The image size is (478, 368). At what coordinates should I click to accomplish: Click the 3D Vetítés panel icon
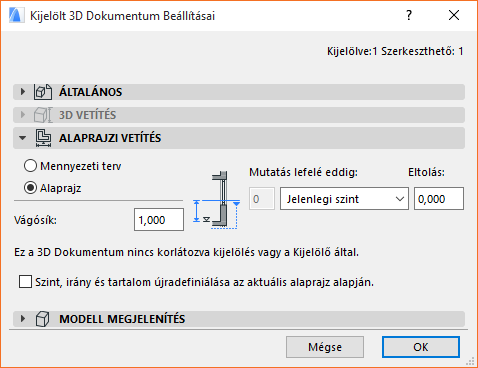tap(43, 115)
